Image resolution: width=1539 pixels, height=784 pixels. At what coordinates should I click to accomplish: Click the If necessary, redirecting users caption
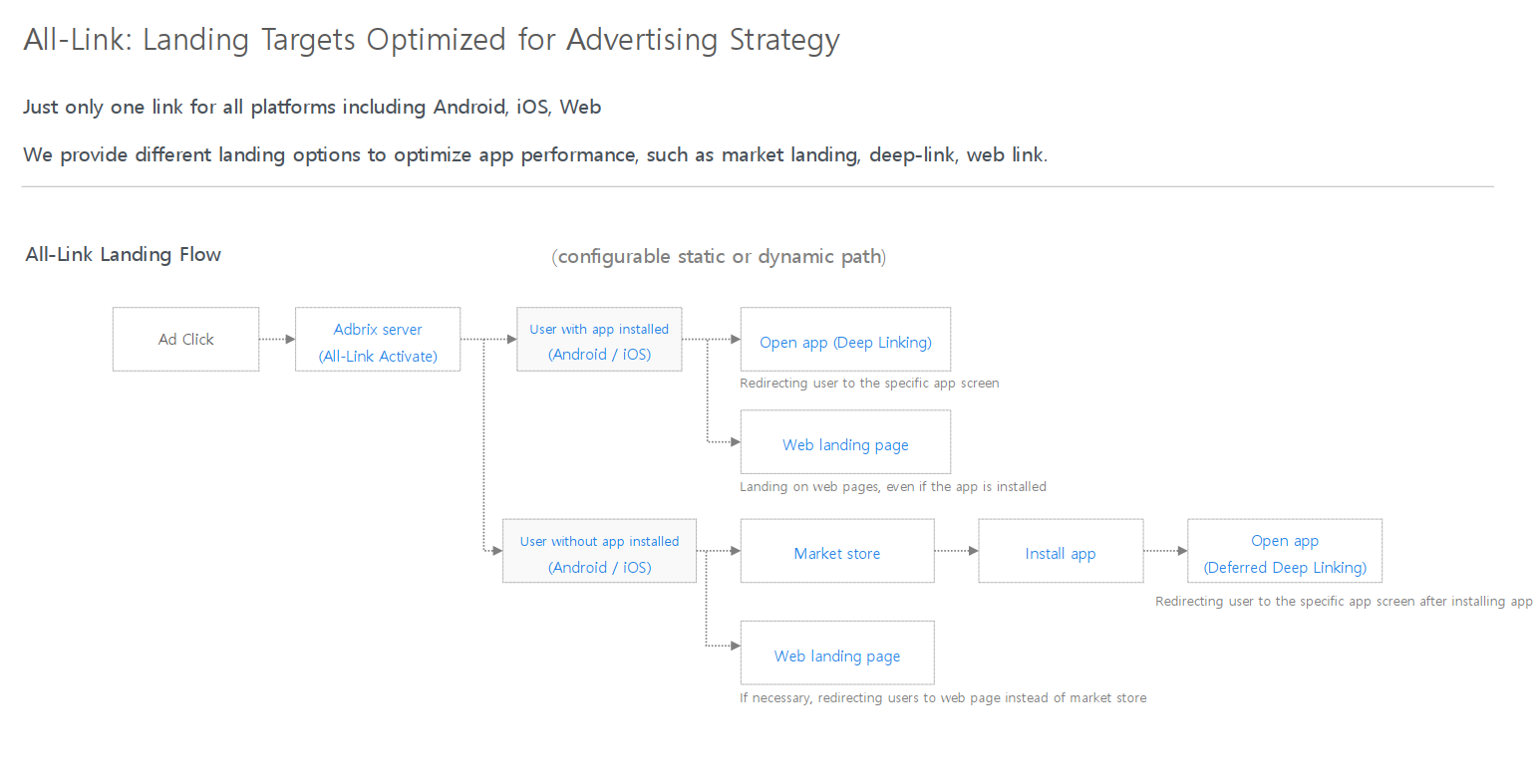coord(943,698)
